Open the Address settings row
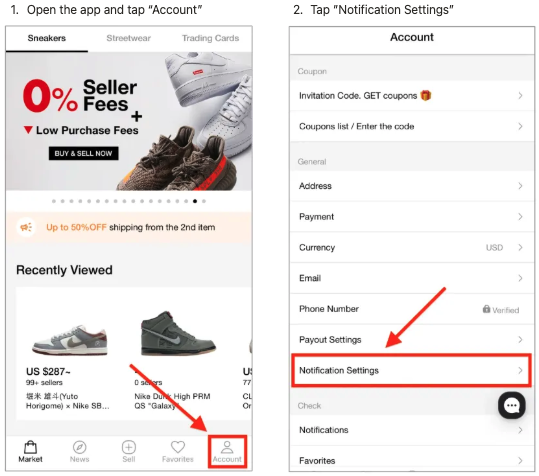Viewport: 539px width, 476px height. (412, 186)
